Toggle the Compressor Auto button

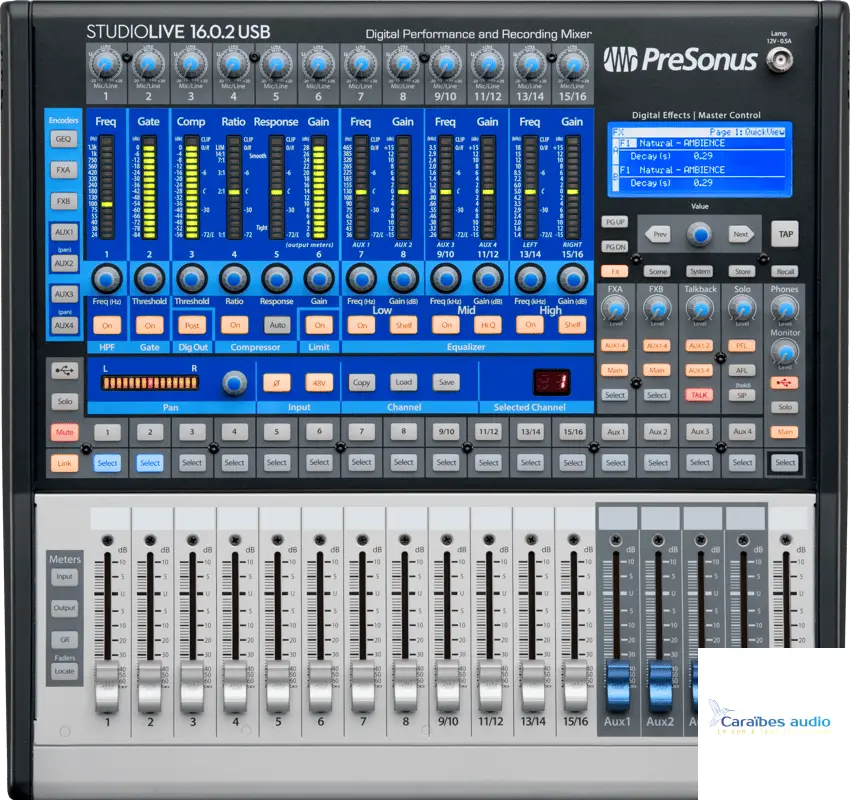pyautogui.click(x=277, y=325)
